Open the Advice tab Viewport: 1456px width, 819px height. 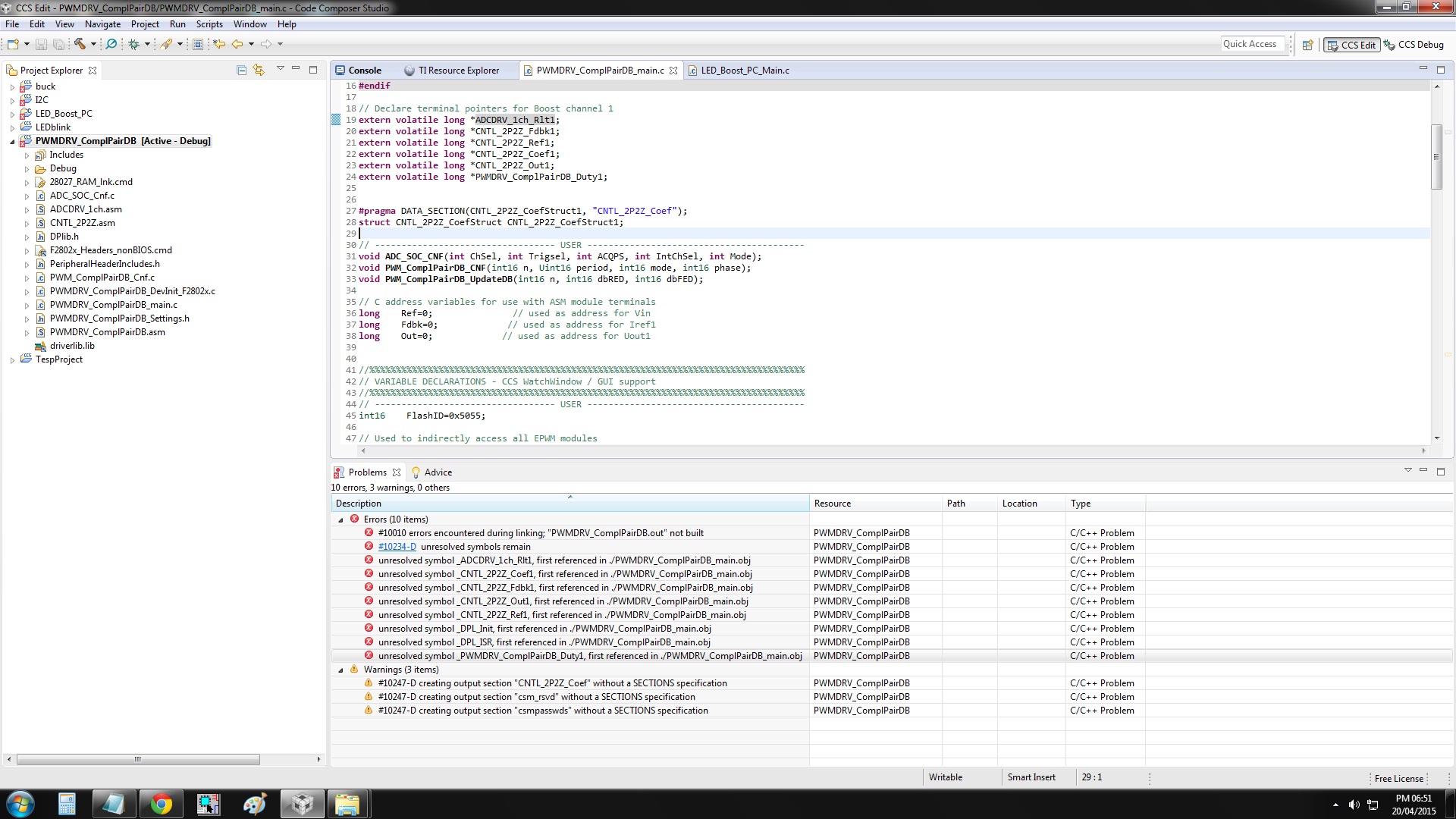pyautogui.click(x=438, y=472)
